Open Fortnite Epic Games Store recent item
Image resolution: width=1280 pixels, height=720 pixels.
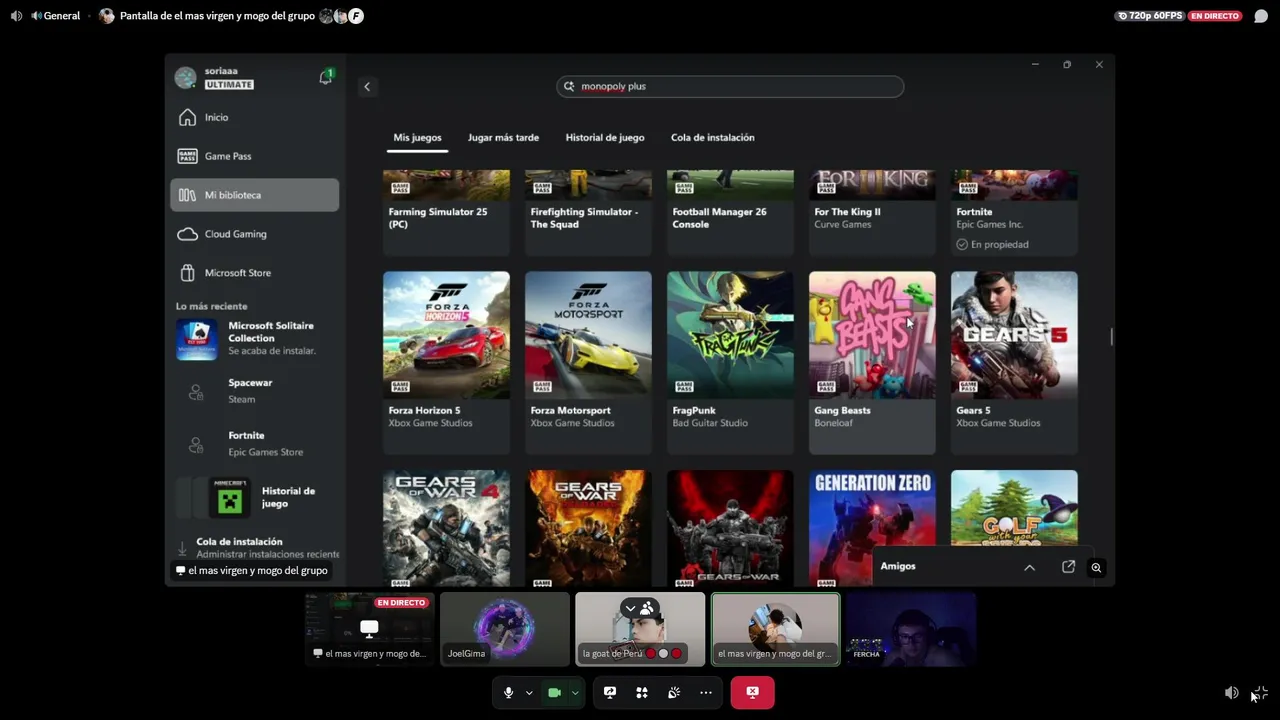(x=256, y=444)
